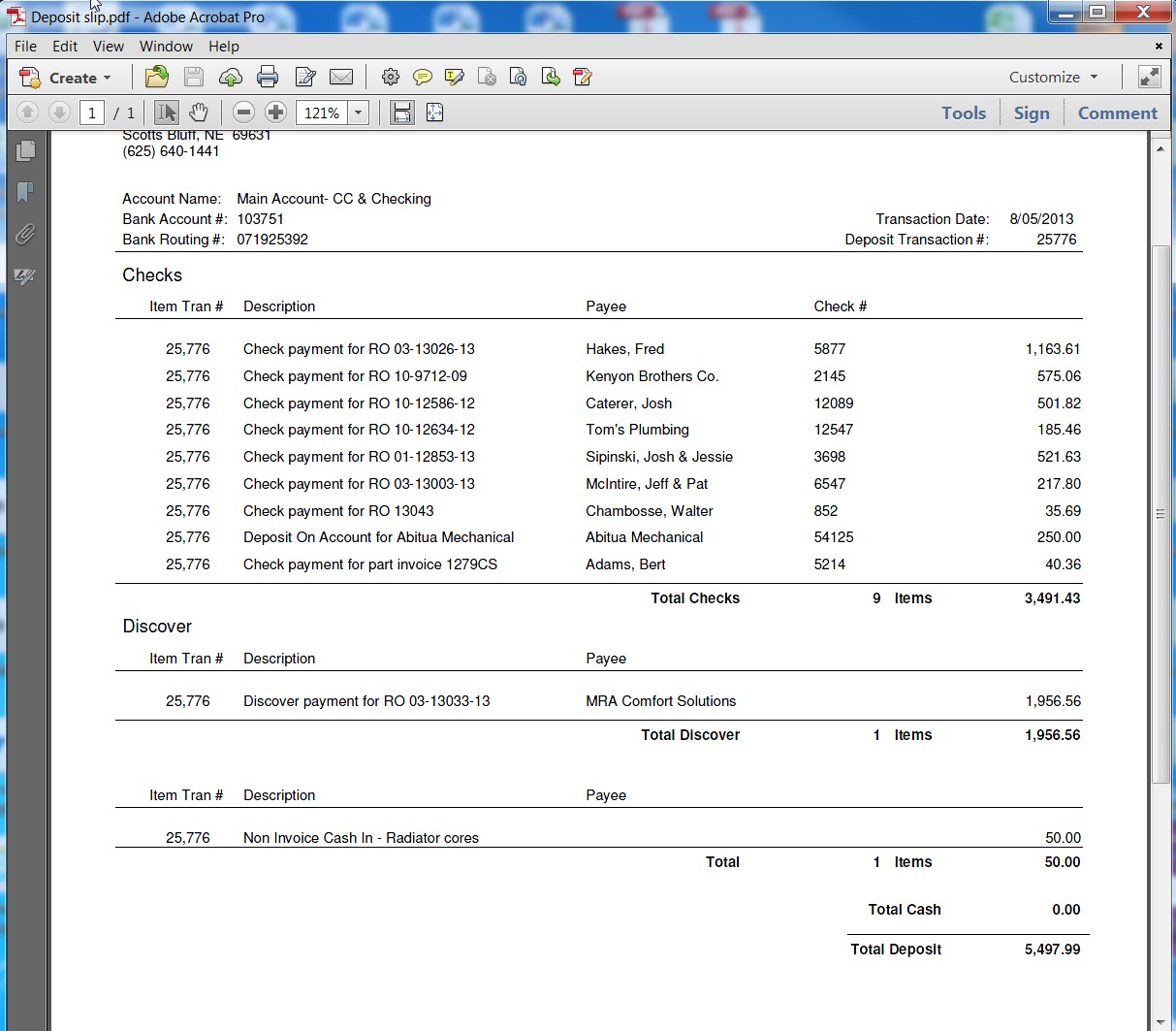Open the Create dropdown
Image resolution: width=1176 pixels, height=1031 pixels.
[66, 78]
